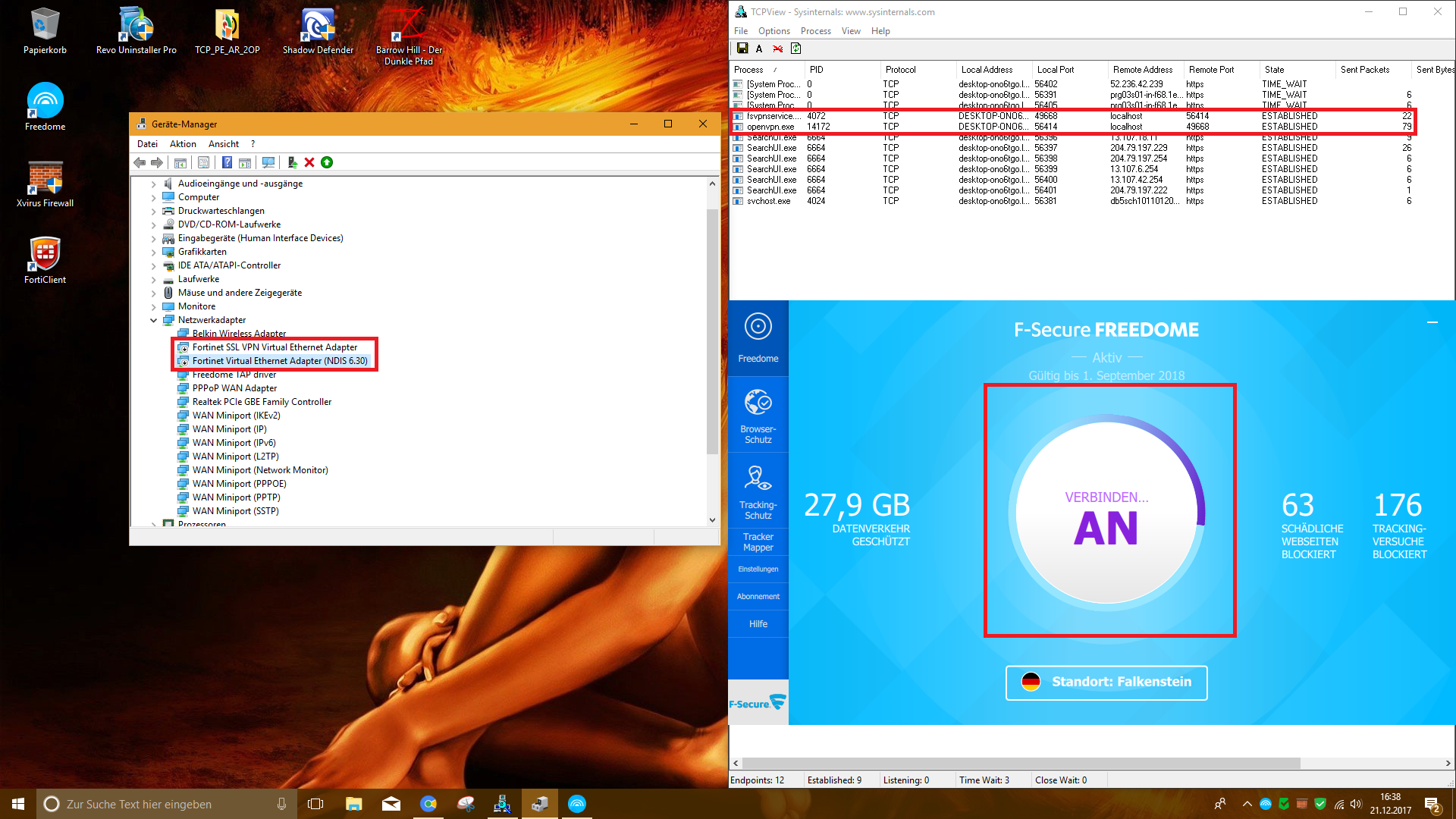Select Fortinet SSL VPN Virtual Ethernet Adapter
Viewport: 1456px width, 819px height.
pyautogui.click(x=275, y=347)
